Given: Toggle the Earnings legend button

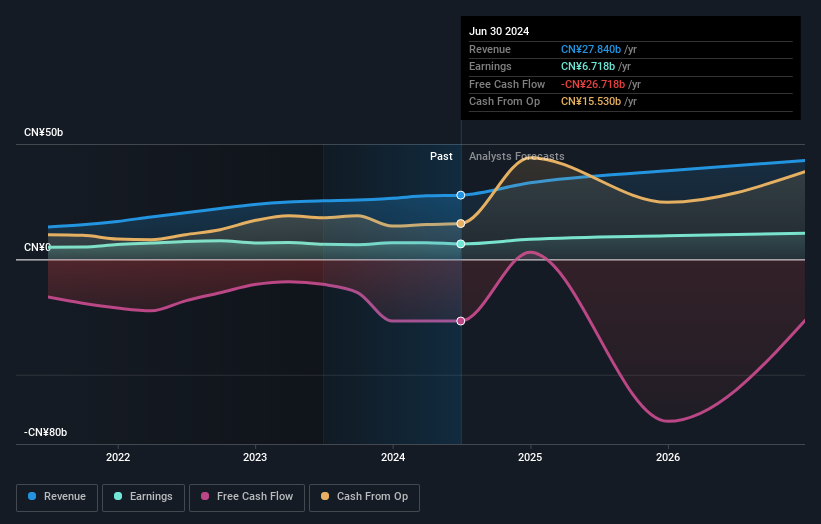Looking at the screenshot, I should pyautogui.click(x=143, y=497).
